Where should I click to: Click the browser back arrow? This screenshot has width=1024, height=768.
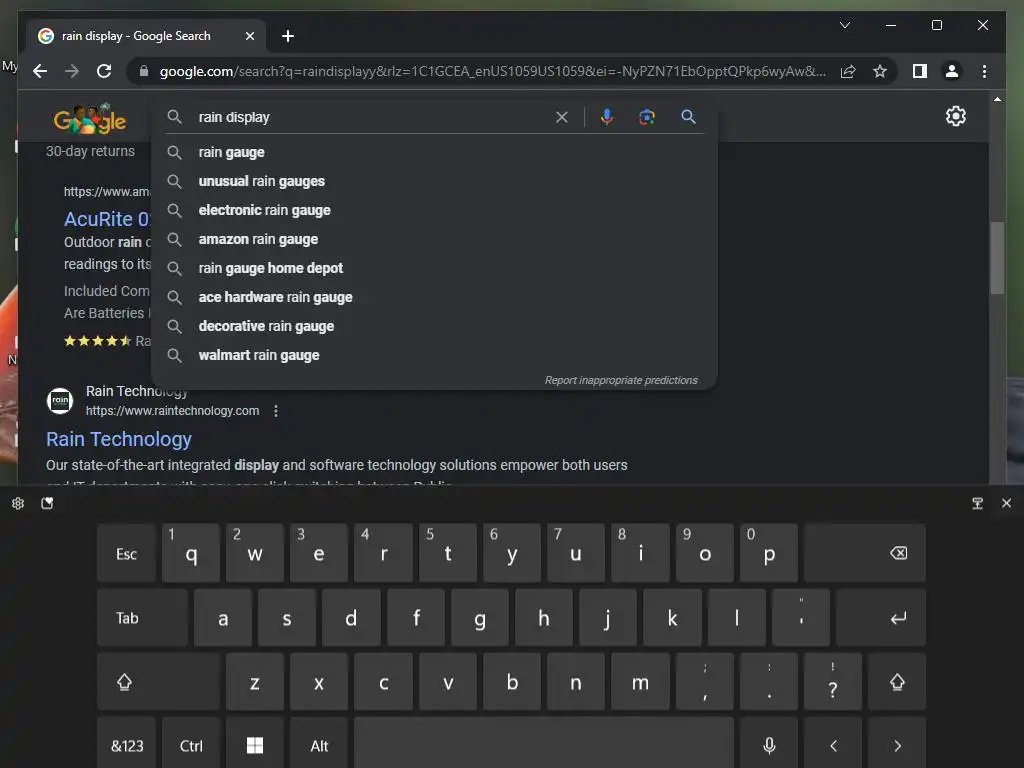click(x=40, y=71)
